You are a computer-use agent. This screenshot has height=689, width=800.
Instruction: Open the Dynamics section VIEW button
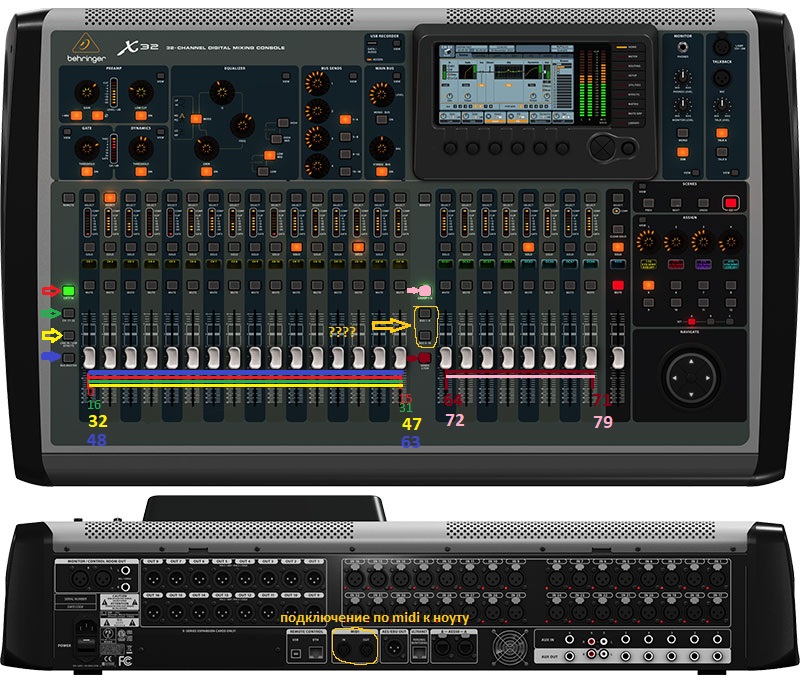coord(161,132)
